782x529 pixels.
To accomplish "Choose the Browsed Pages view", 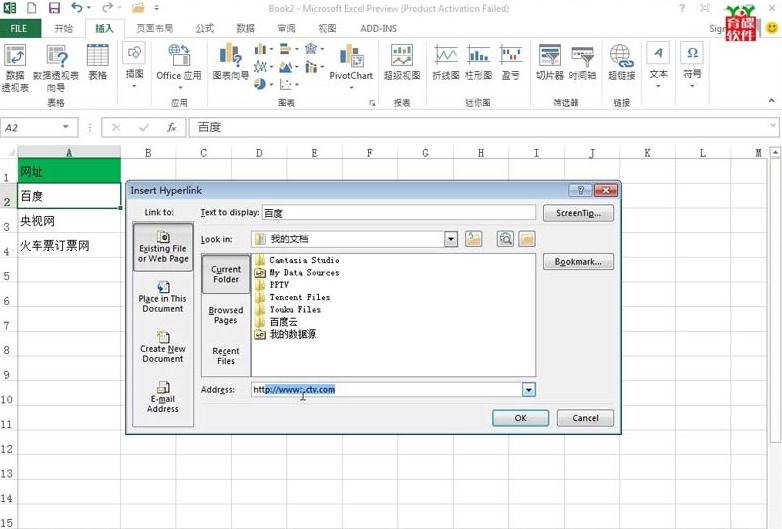I will click(226, 315).
